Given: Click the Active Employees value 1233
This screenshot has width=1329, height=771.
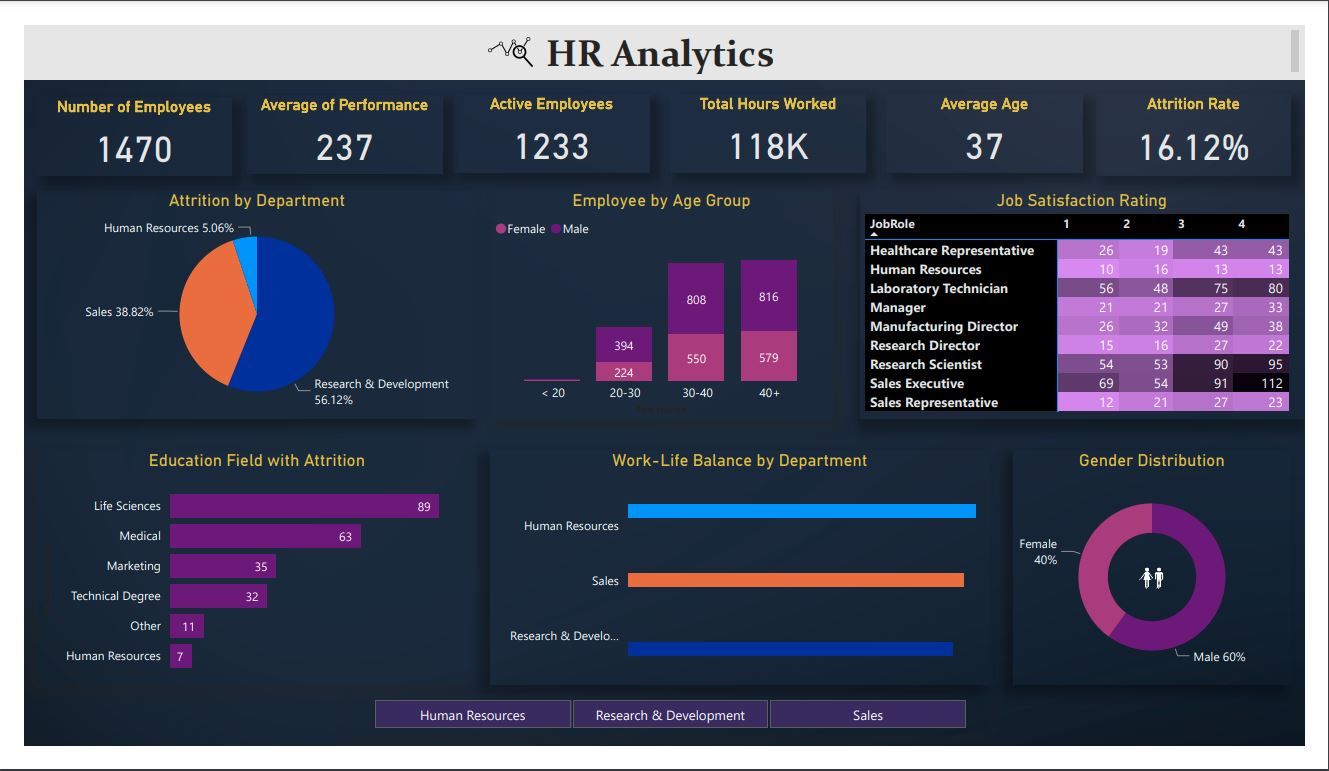Looking at the screenshot, I should 551,148.
